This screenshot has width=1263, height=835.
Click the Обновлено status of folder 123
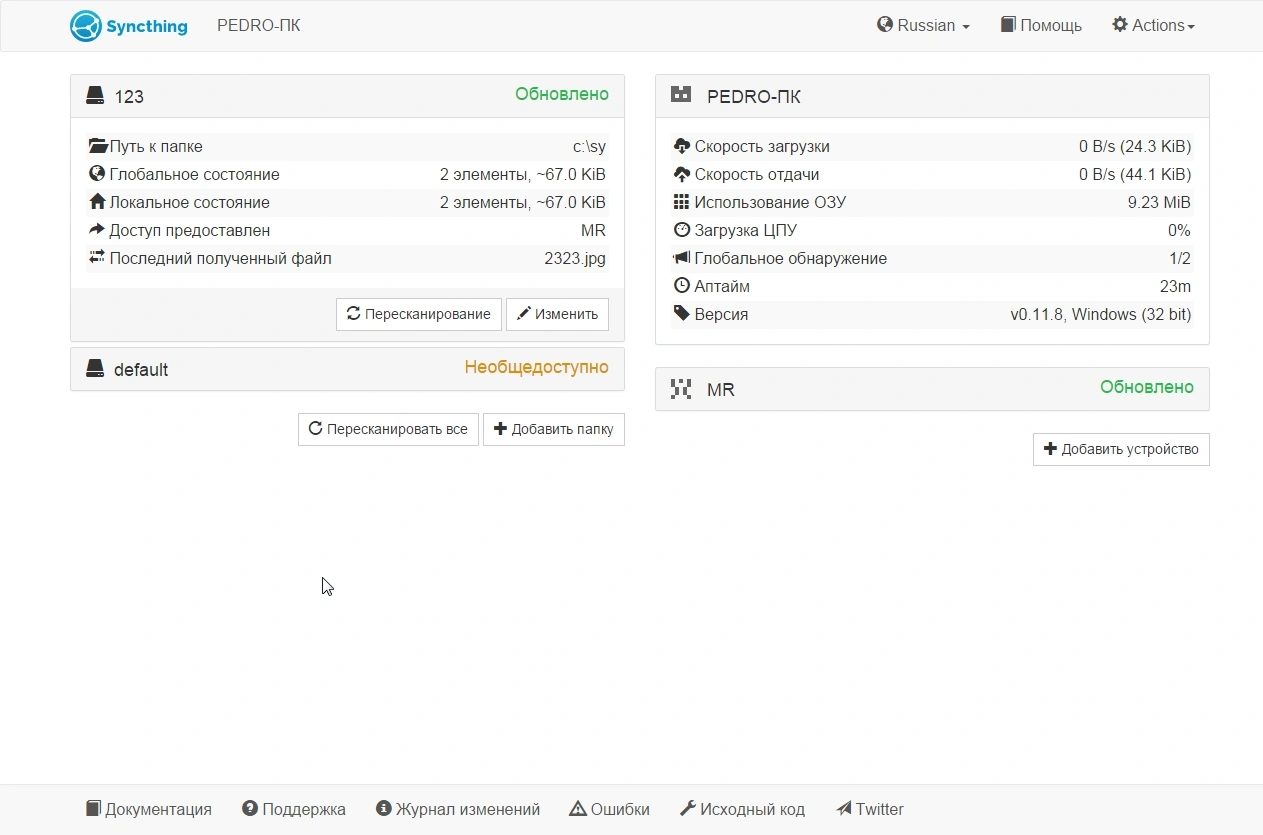coord(562,94)
